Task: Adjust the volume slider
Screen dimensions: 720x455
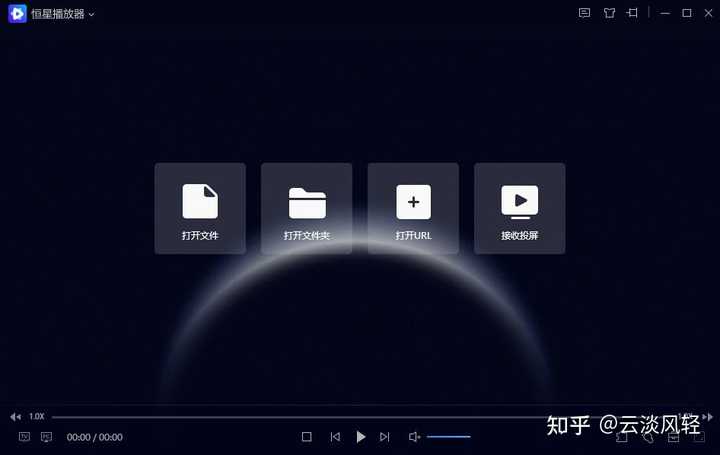Action: [449, 437]
